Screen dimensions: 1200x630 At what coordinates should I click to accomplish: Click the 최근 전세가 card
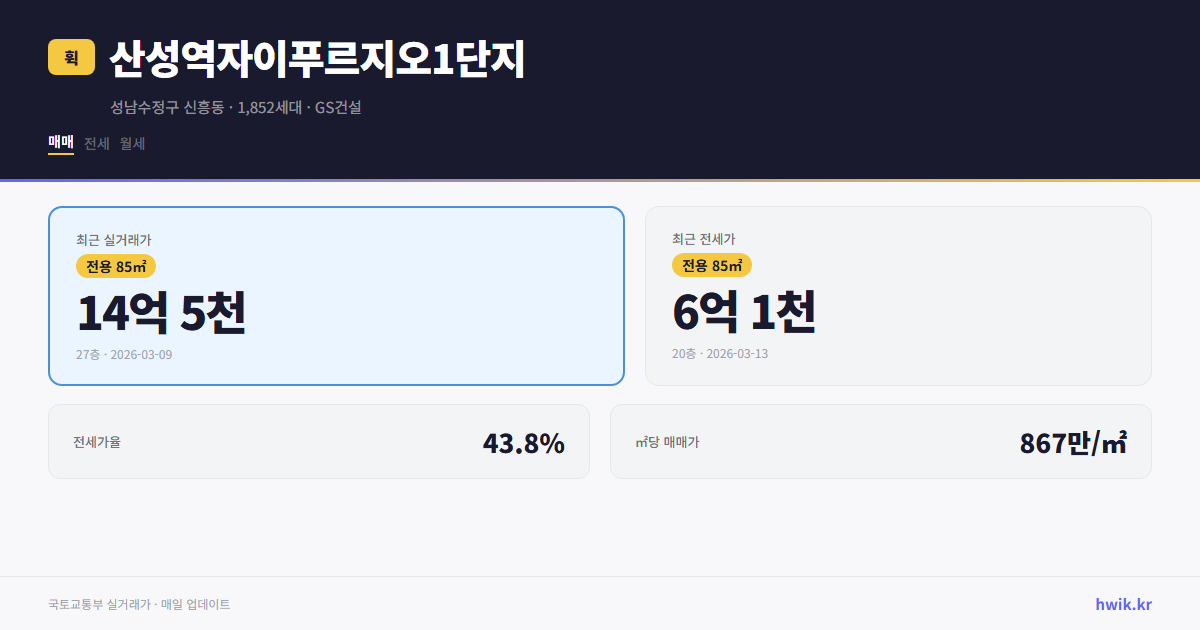point(898,295)
